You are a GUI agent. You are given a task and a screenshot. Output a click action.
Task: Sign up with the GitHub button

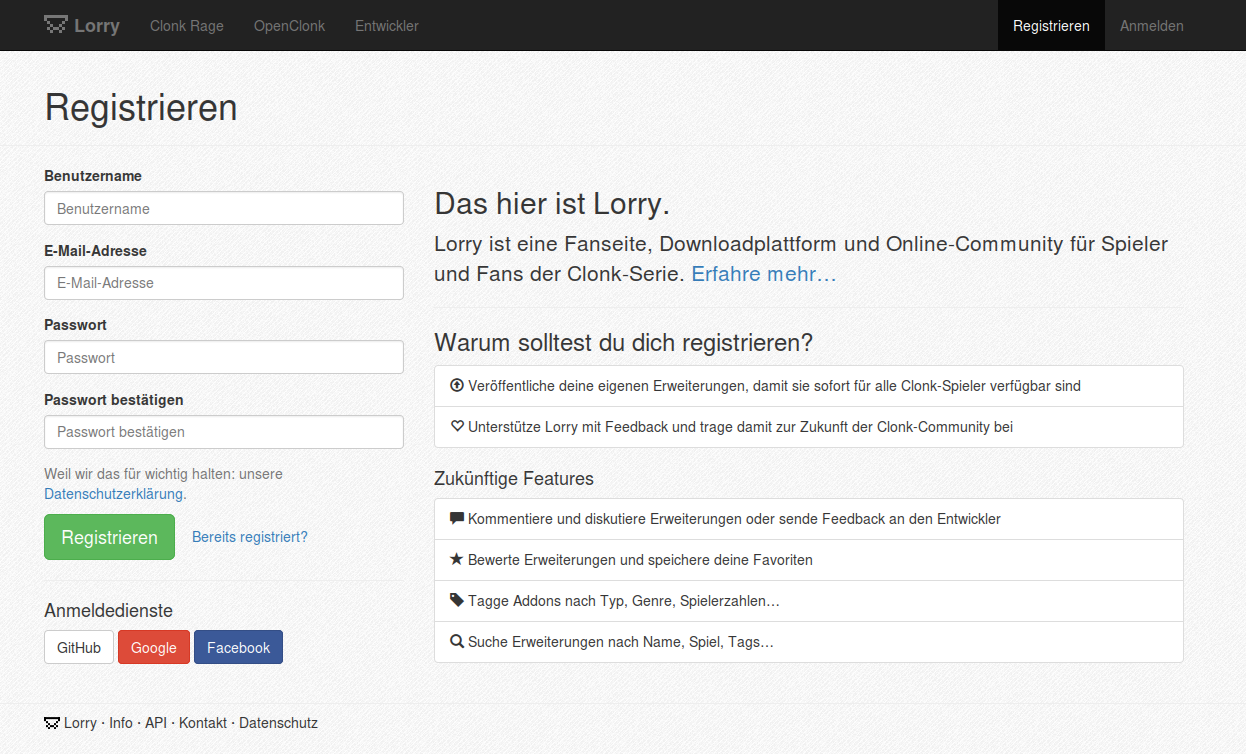(79, 647)
